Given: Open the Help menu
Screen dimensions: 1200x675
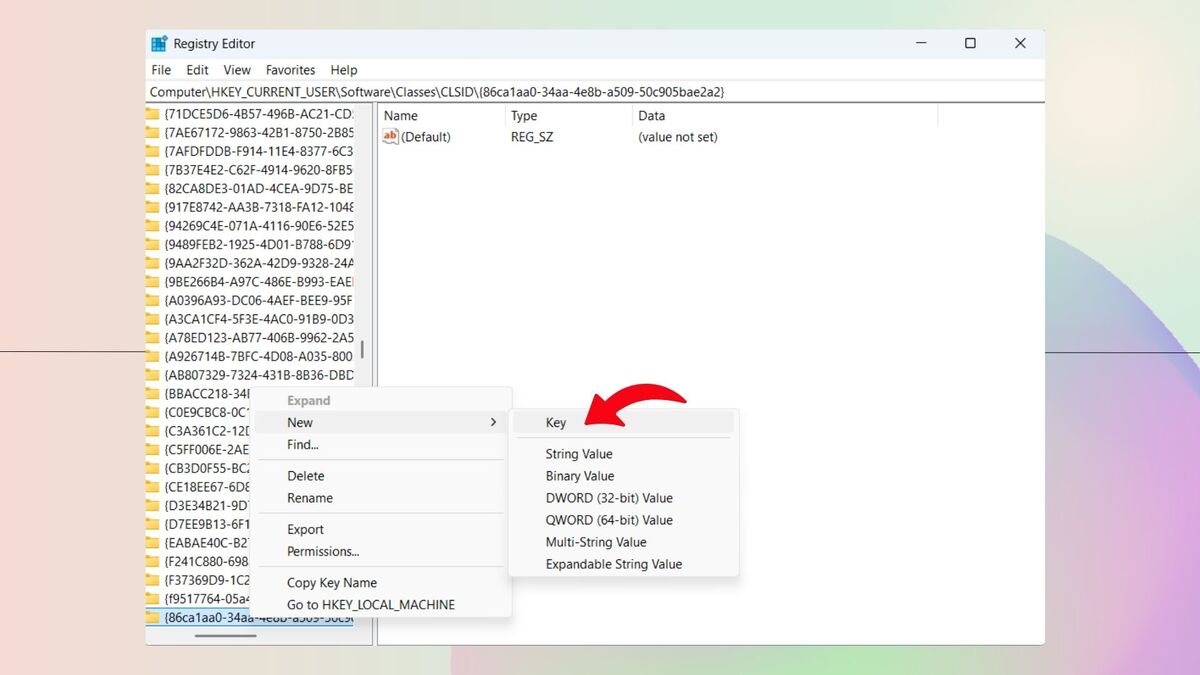Looking at the screenshot, I should [344, 70].
